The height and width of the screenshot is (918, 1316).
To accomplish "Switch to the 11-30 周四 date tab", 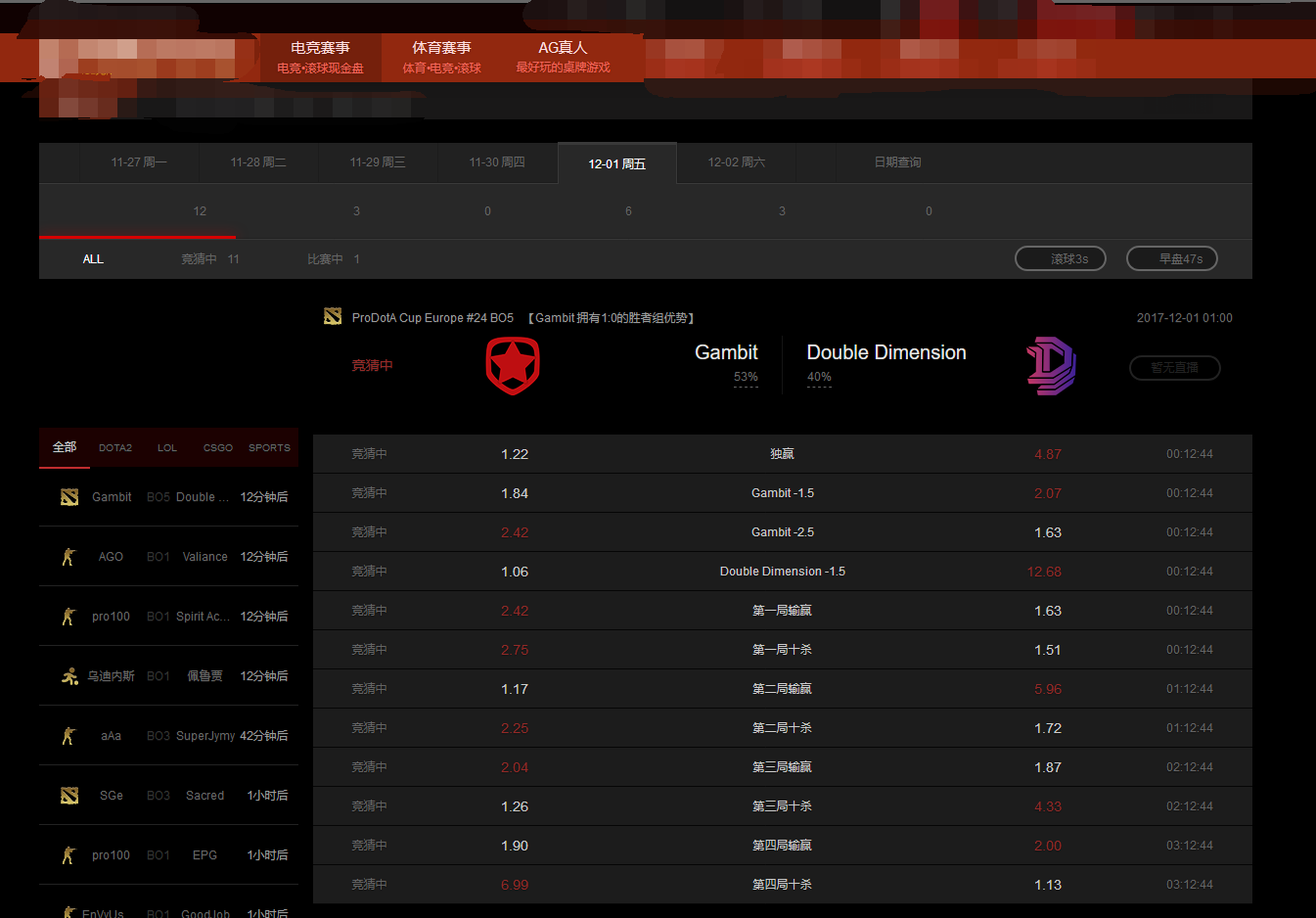I will (x=497, y=162).
